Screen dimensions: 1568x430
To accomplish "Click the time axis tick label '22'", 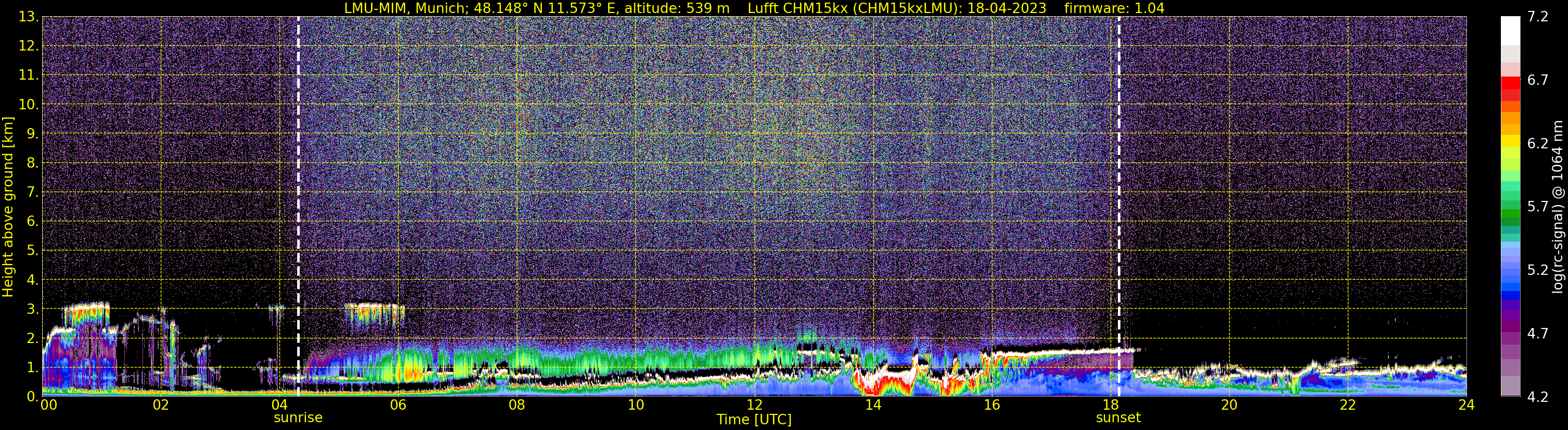I will point(1348,405).
